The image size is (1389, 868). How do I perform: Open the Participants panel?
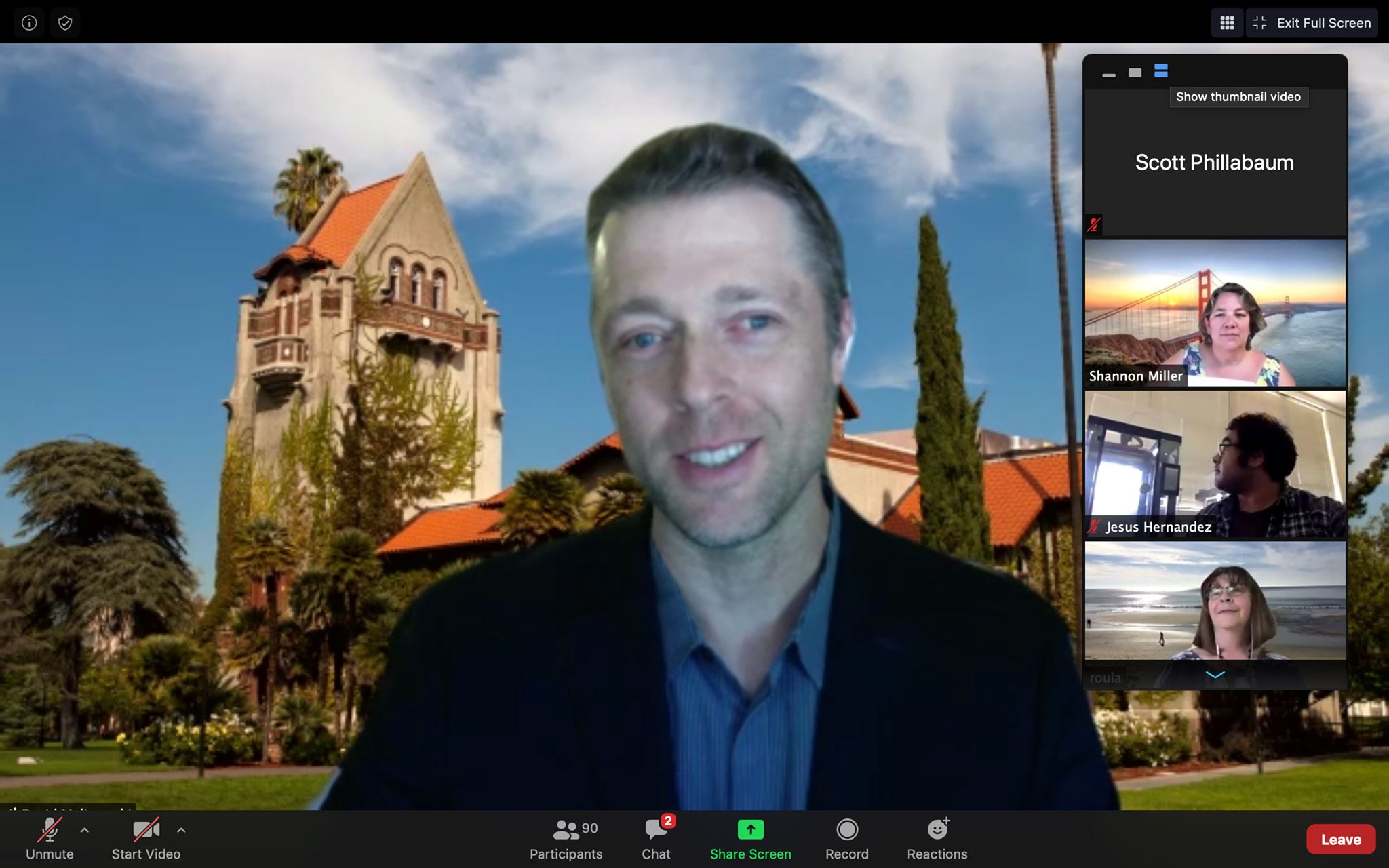pyautogui.click(x=566, y=839)
